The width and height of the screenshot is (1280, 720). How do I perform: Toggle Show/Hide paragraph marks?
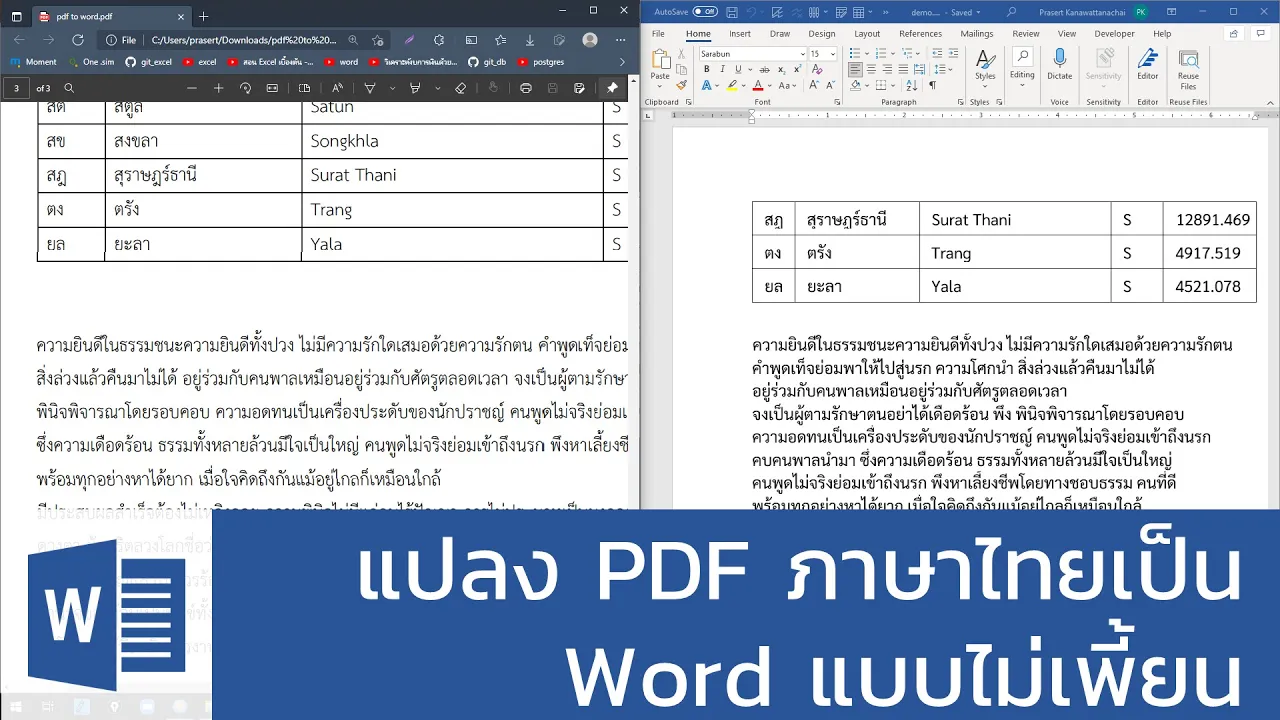point(932,85)
